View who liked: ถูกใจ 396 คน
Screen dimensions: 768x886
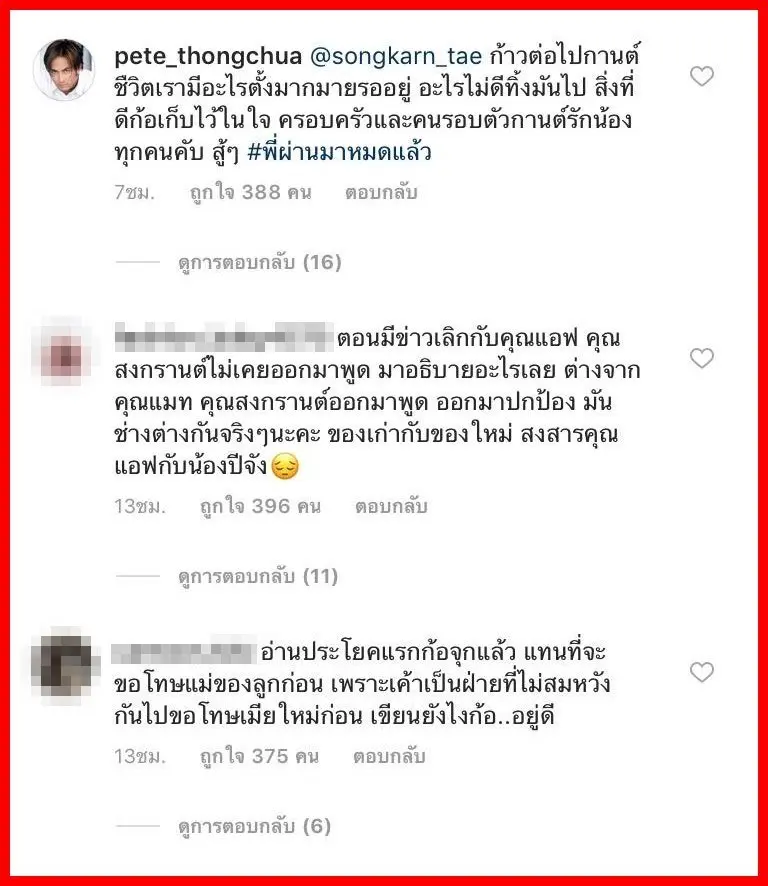(x=260, y=506)
